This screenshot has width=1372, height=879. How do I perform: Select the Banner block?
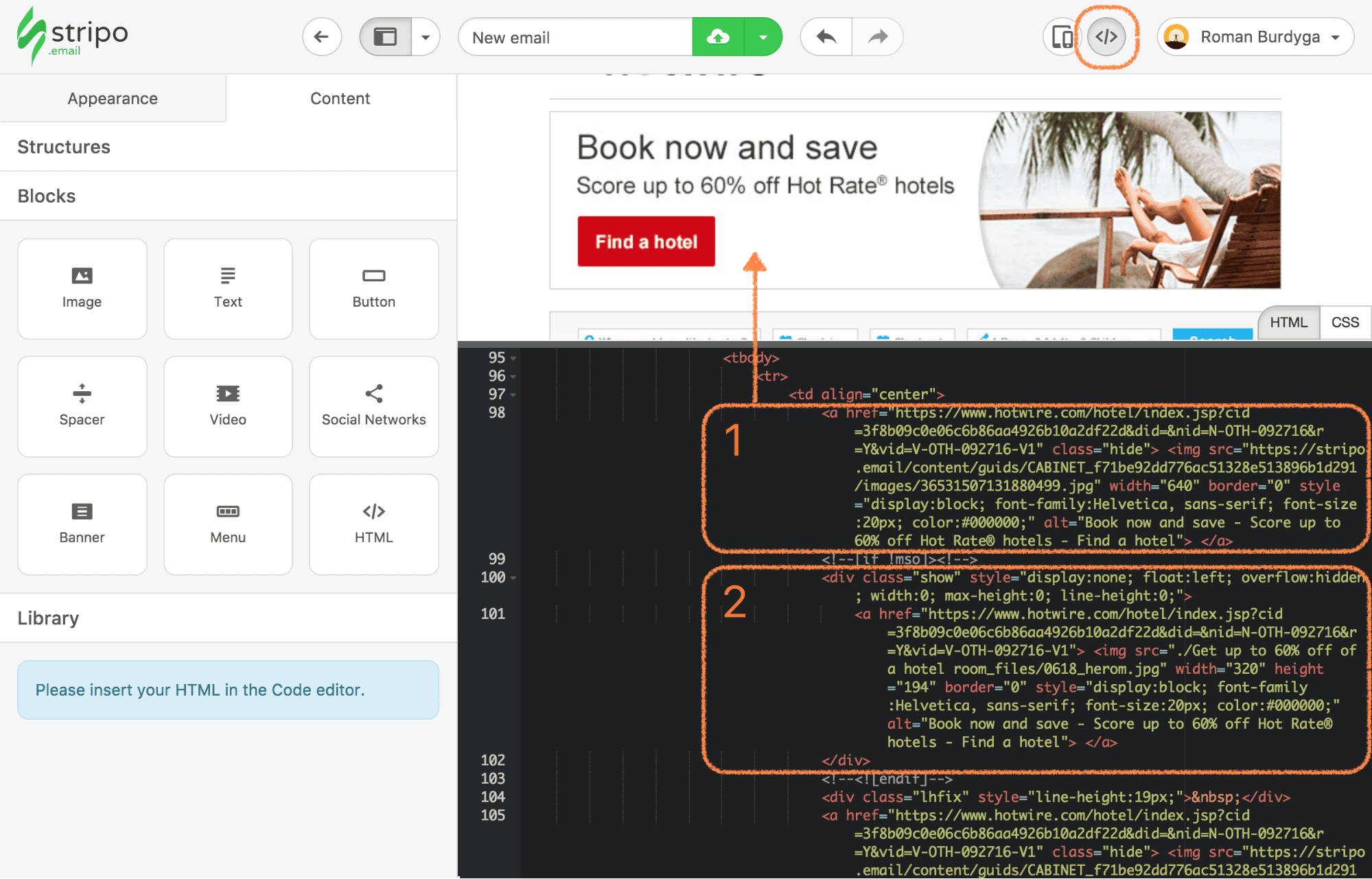(82, 524)
